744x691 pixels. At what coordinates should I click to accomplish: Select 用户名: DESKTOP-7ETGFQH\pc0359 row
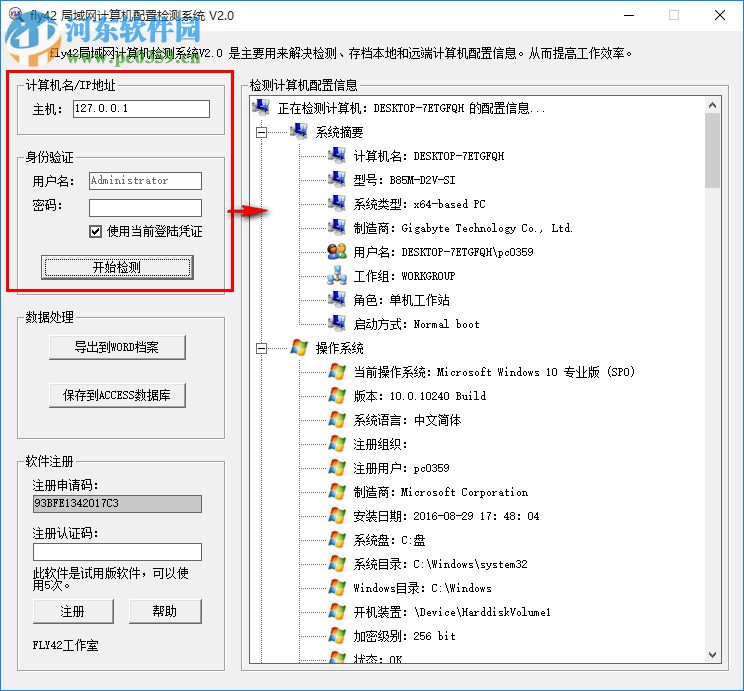click(x=443, y=252)
